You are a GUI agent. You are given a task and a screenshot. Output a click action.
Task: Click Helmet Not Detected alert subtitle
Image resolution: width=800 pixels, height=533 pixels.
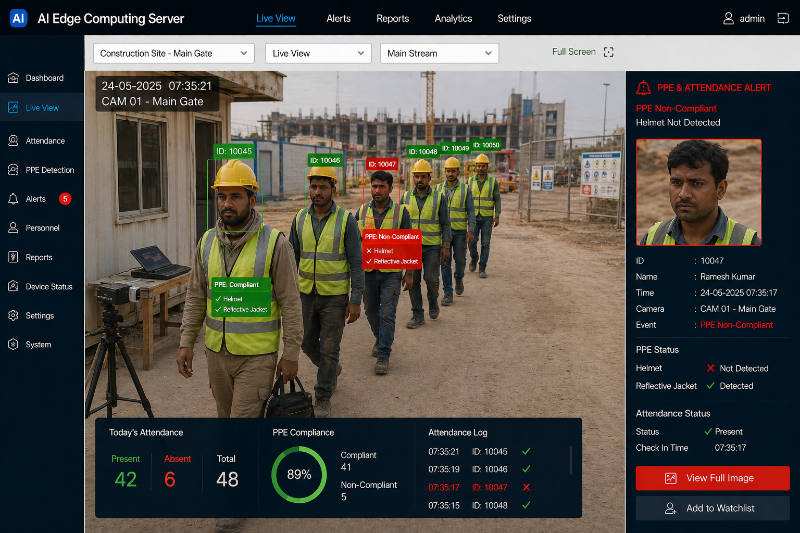tap(678, 122)
